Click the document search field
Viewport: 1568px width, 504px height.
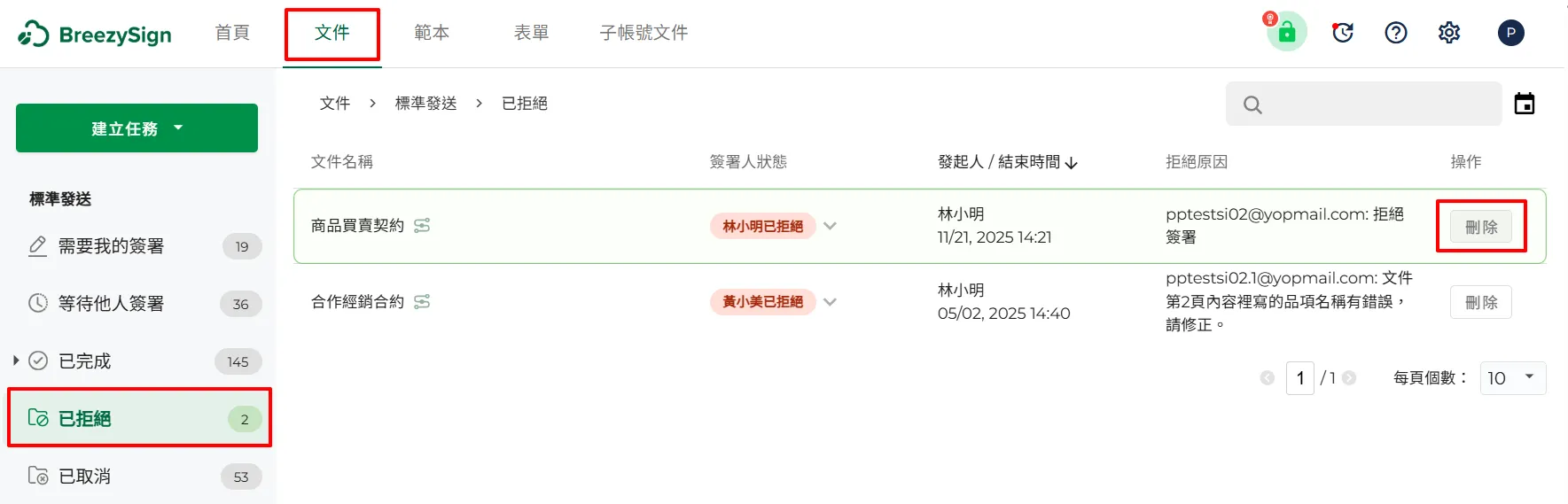[x=1374, y=105]
